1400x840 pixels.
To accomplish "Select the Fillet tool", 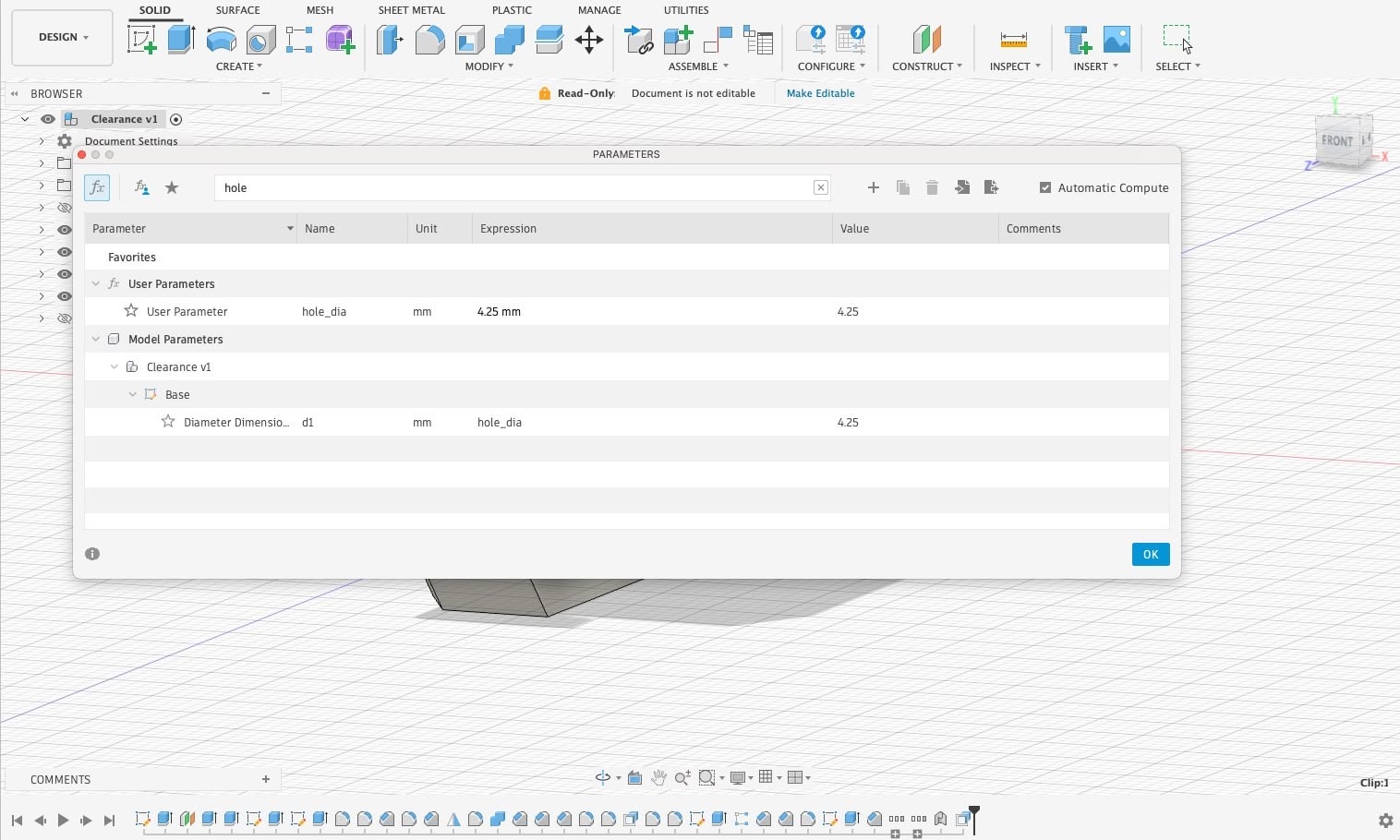I will (429, 40).
